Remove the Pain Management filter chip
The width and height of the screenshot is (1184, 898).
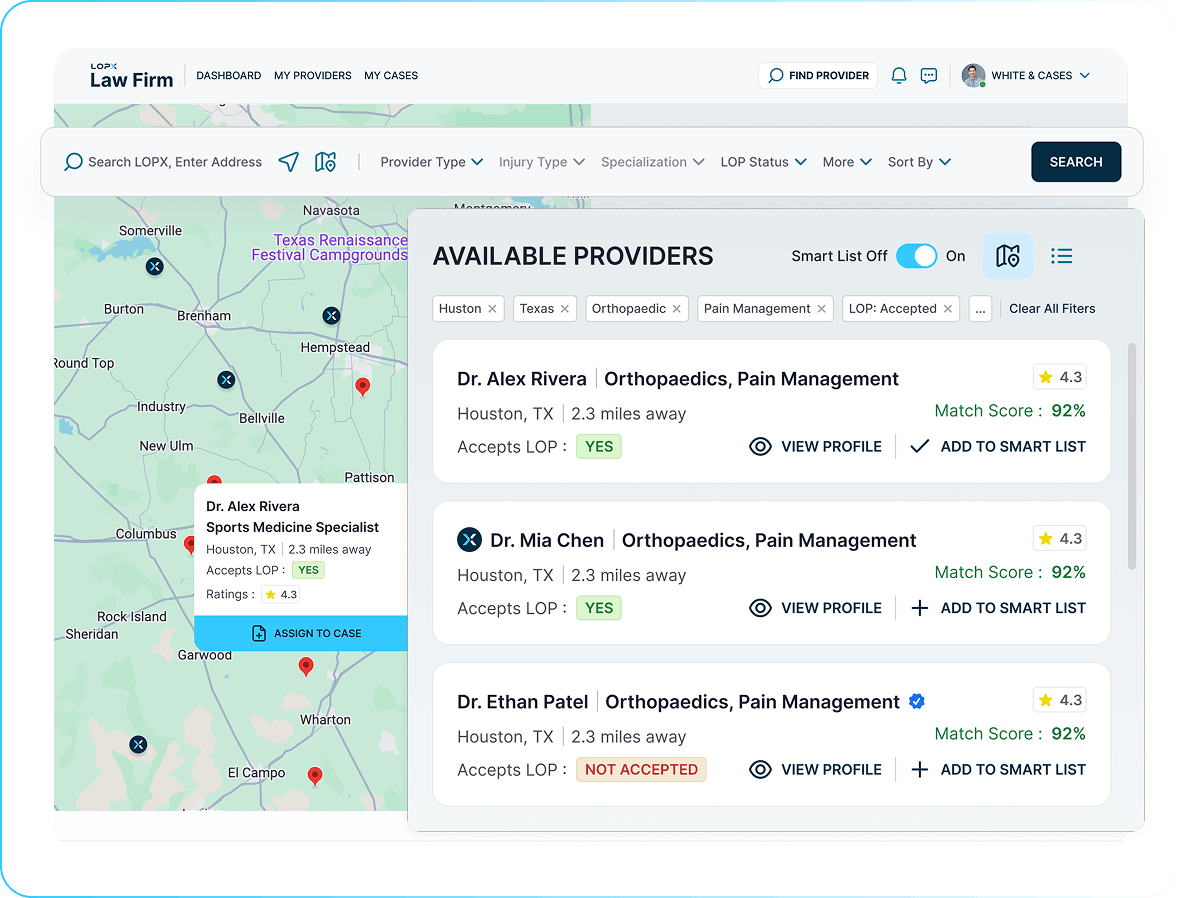coord(822,309)
